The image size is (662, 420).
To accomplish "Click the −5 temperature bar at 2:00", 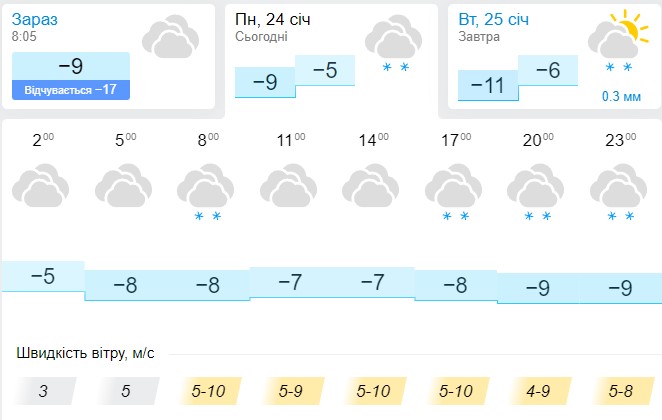I will 43,276.
